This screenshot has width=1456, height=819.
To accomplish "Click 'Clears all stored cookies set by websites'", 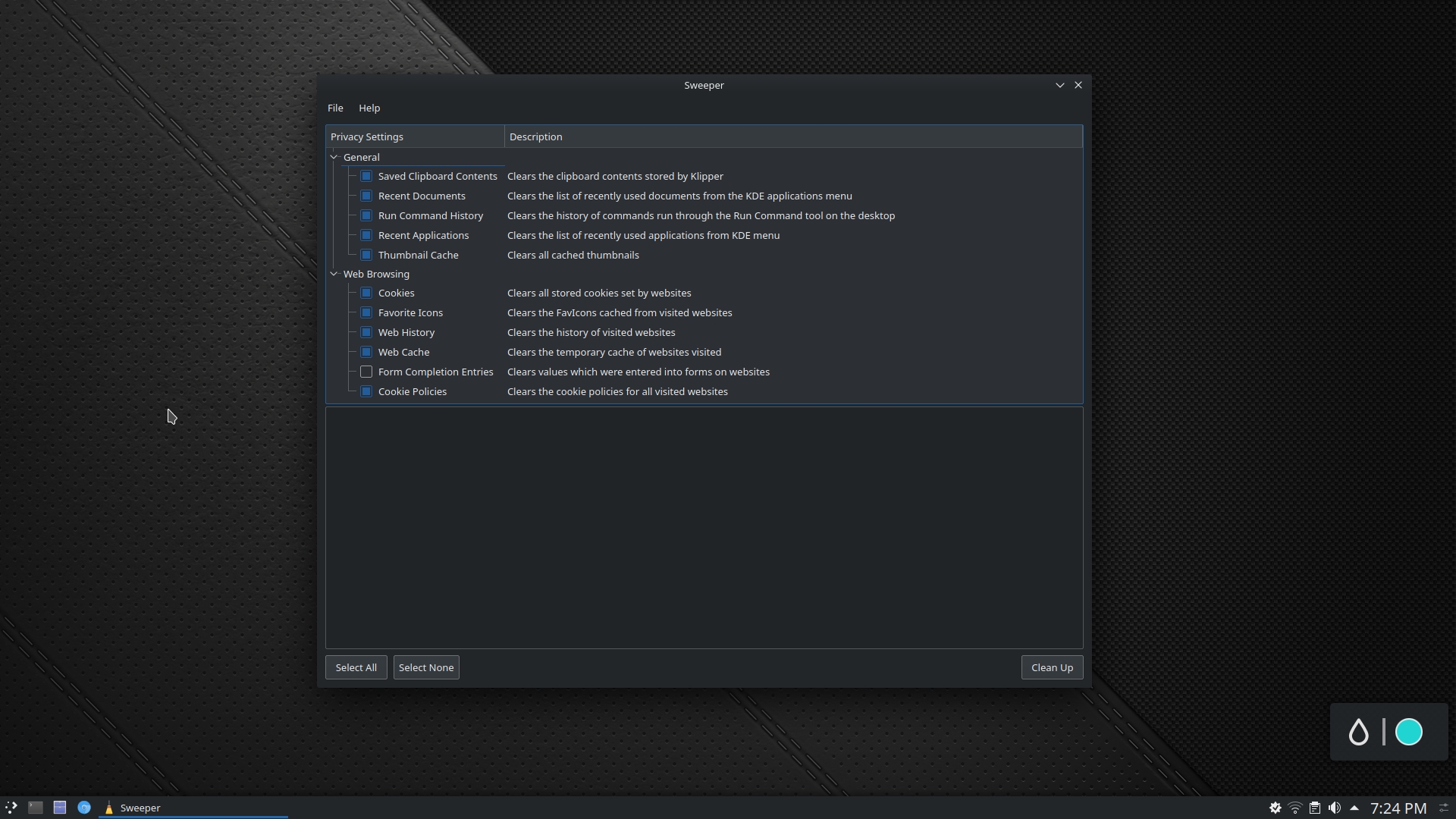I will coord(599,293).
